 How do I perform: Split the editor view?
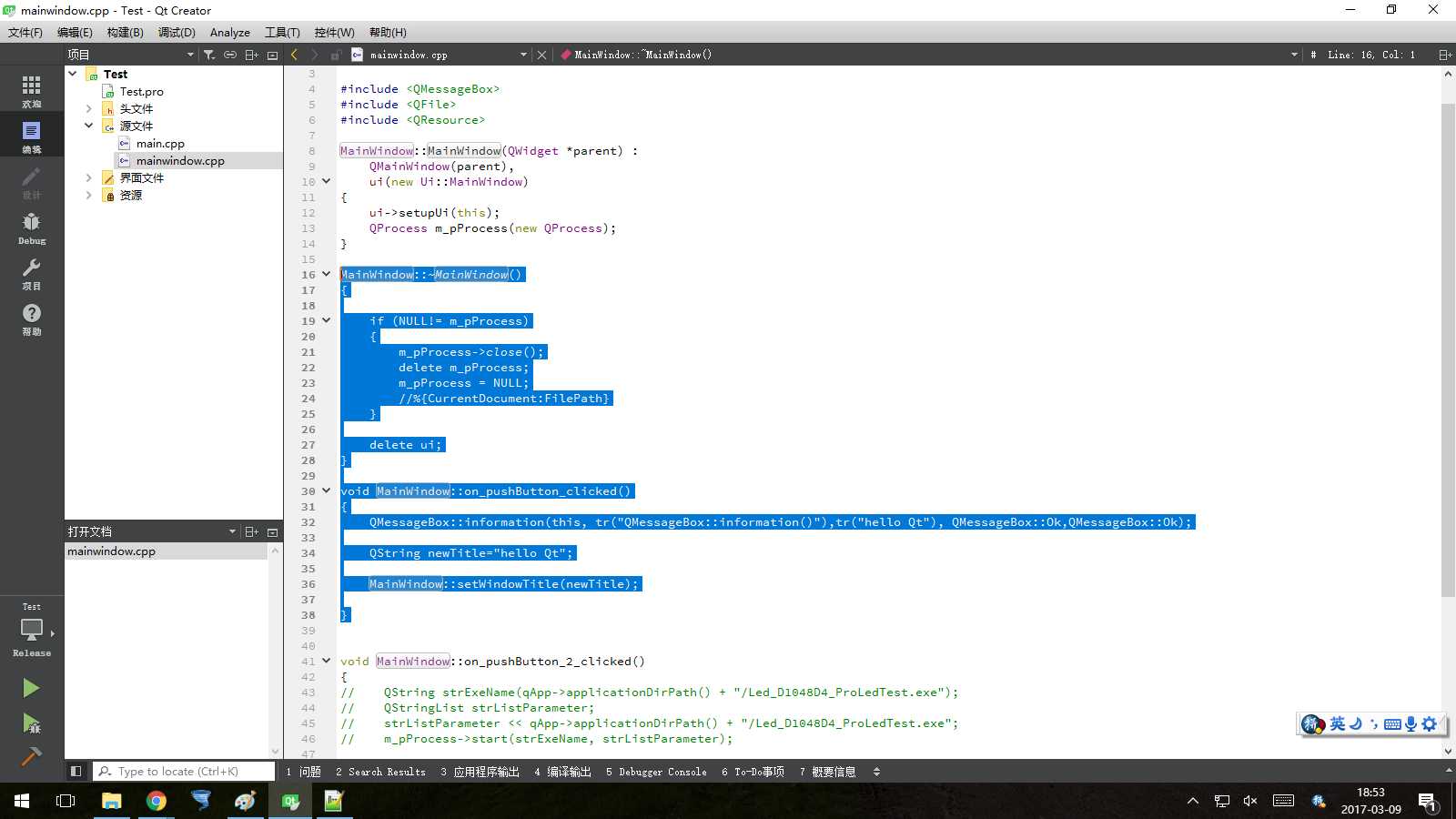1444,55
